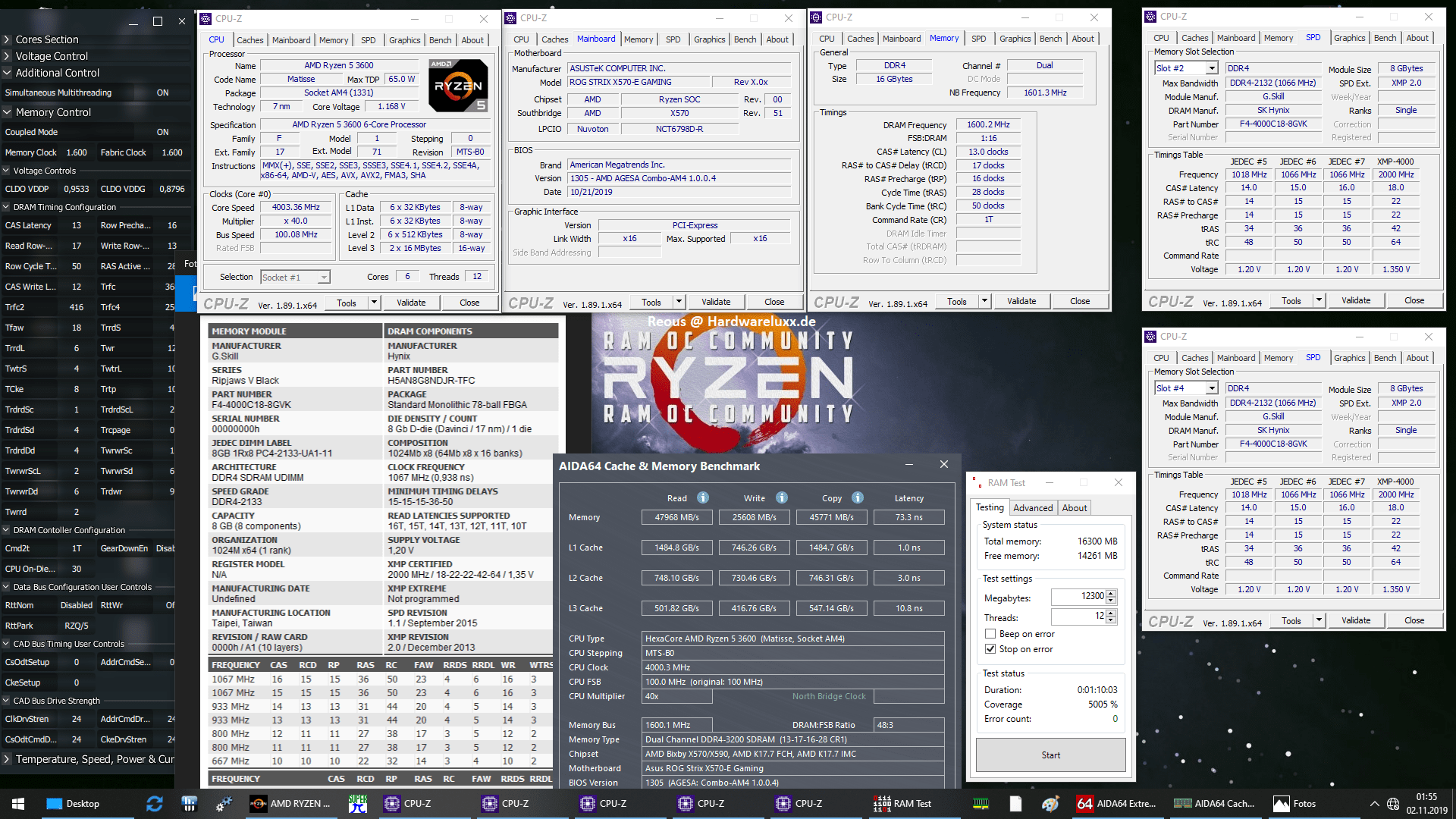Click Tools button in Slot #4 SPD window

1291,620
